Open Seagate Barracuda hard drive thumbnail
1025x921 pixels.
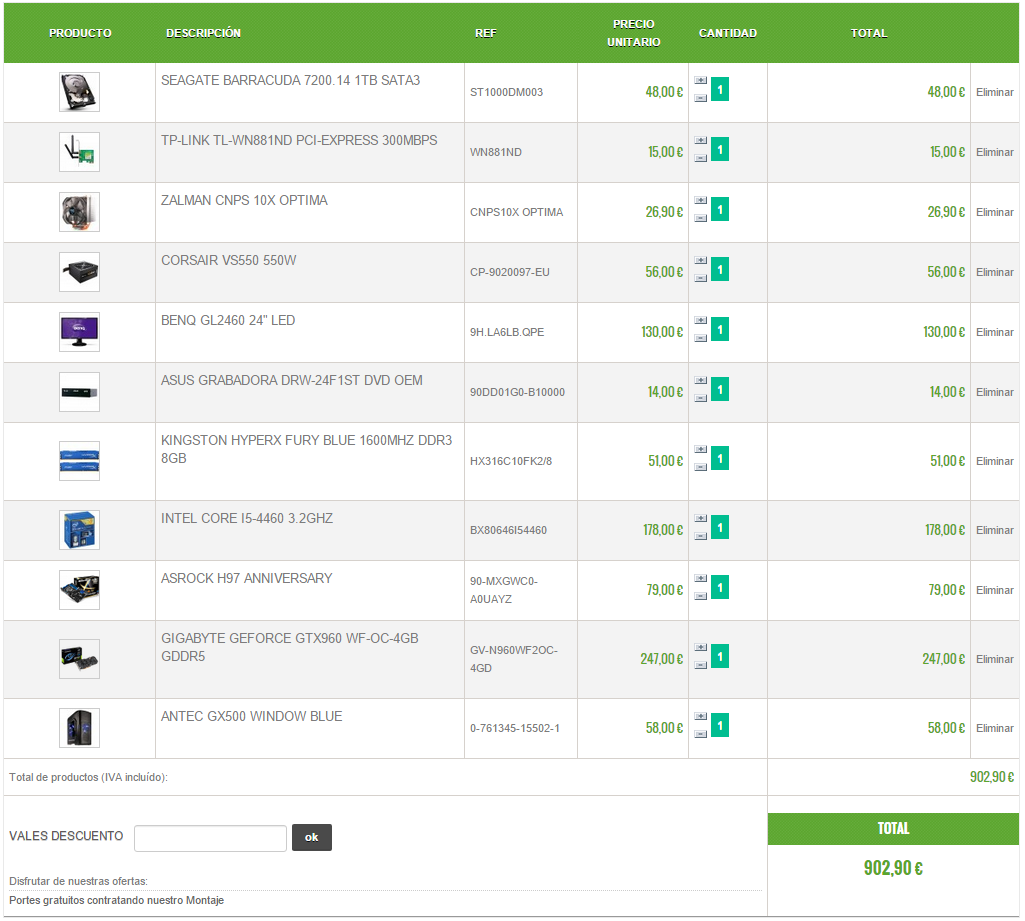[x=79, y=92]
